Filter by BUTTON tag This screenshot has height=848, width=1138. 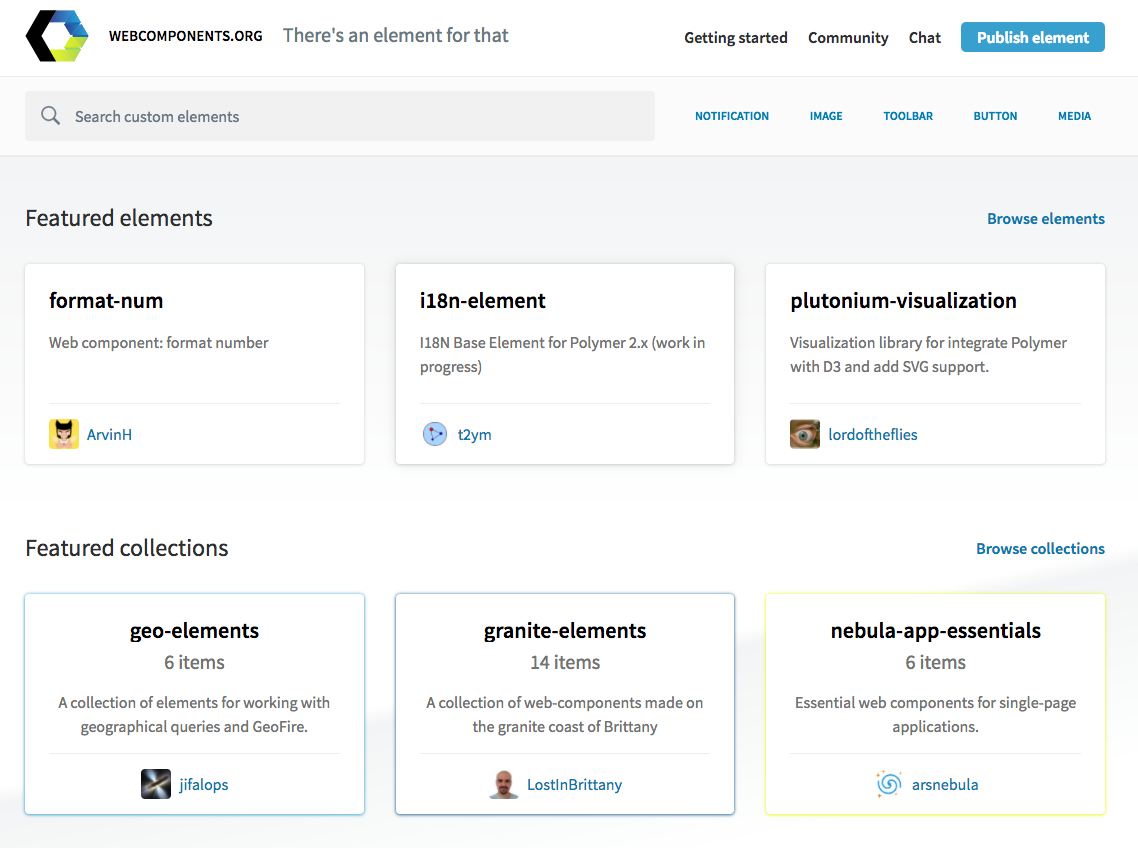point(995,116)
